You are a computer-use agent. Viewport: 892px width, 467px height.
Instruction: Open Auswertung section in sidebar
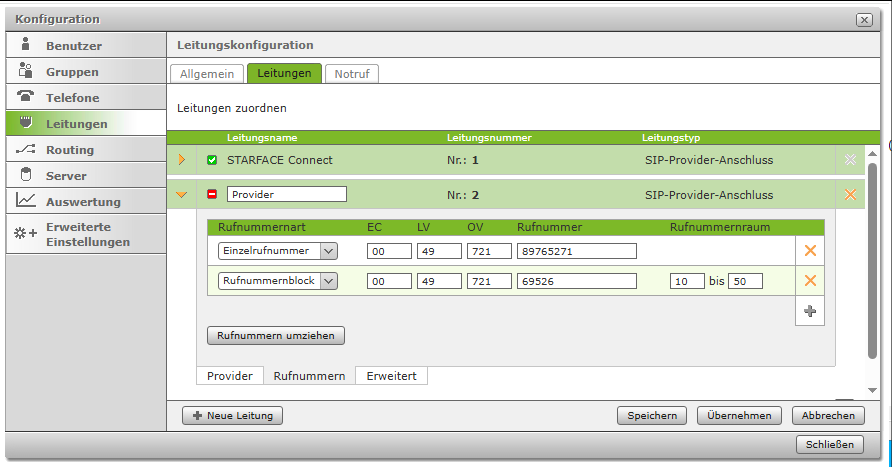(x=85, y=202)
